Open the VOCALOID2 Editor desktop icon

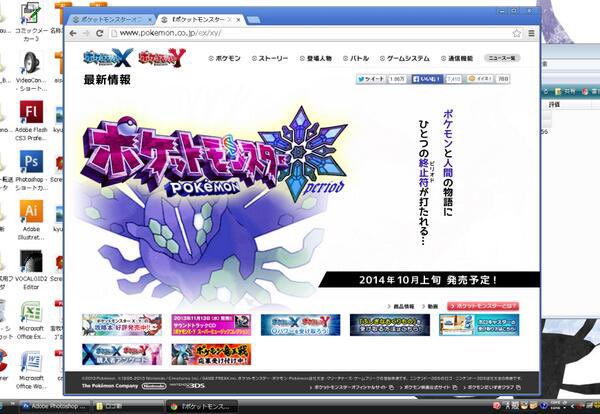(31, 270)
